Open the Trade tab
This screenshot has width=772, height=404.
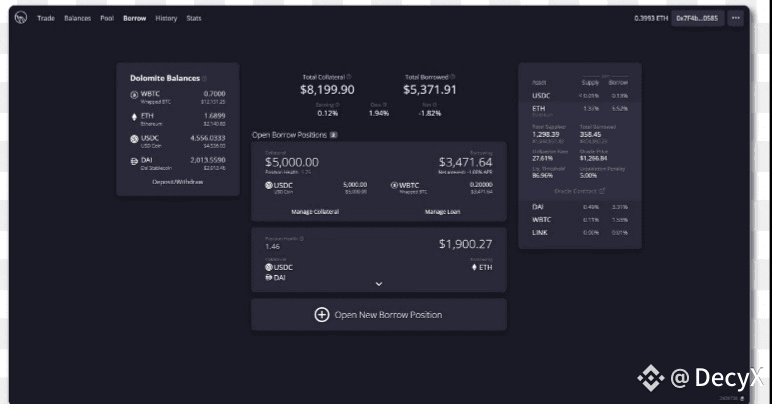(x=46, y=18)
